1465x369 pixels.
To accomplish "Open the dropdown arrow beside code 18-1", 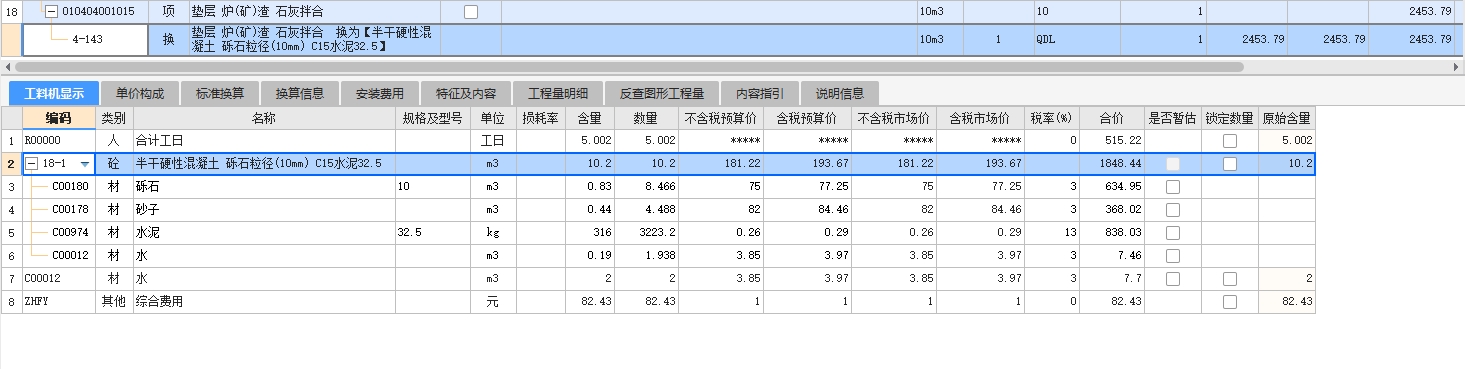I will click(x=85, y=164).
